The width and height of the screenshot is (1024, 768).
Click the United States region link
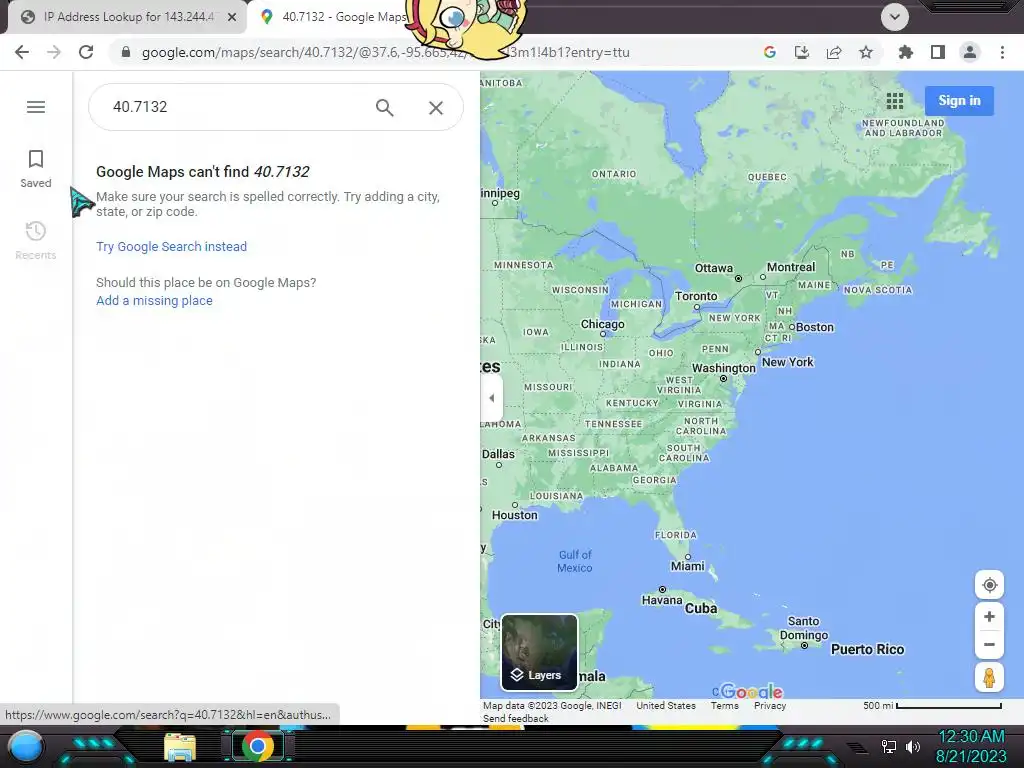pos(666,705)
